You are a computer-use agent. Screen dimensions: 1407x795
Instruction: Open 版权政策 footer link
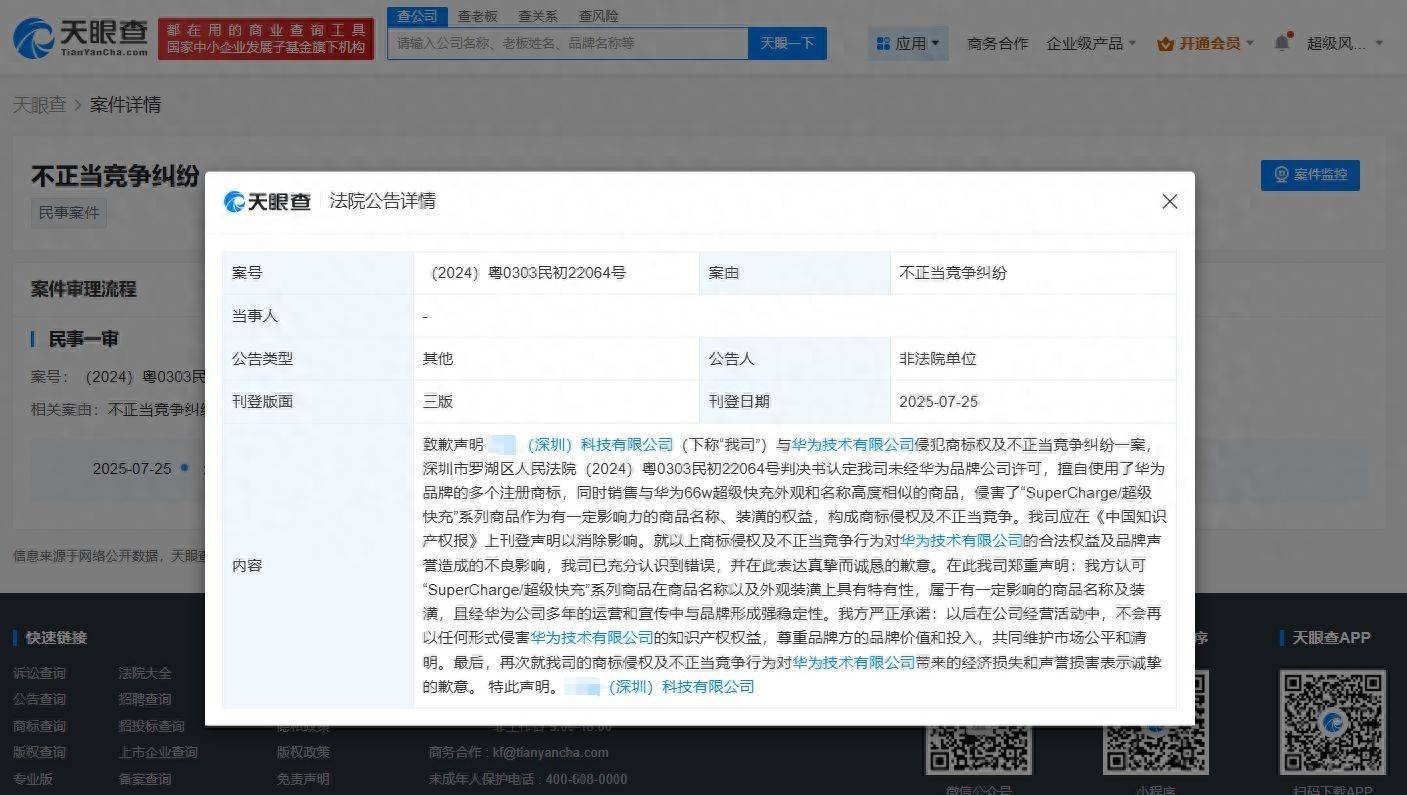[x=303, y=752]
